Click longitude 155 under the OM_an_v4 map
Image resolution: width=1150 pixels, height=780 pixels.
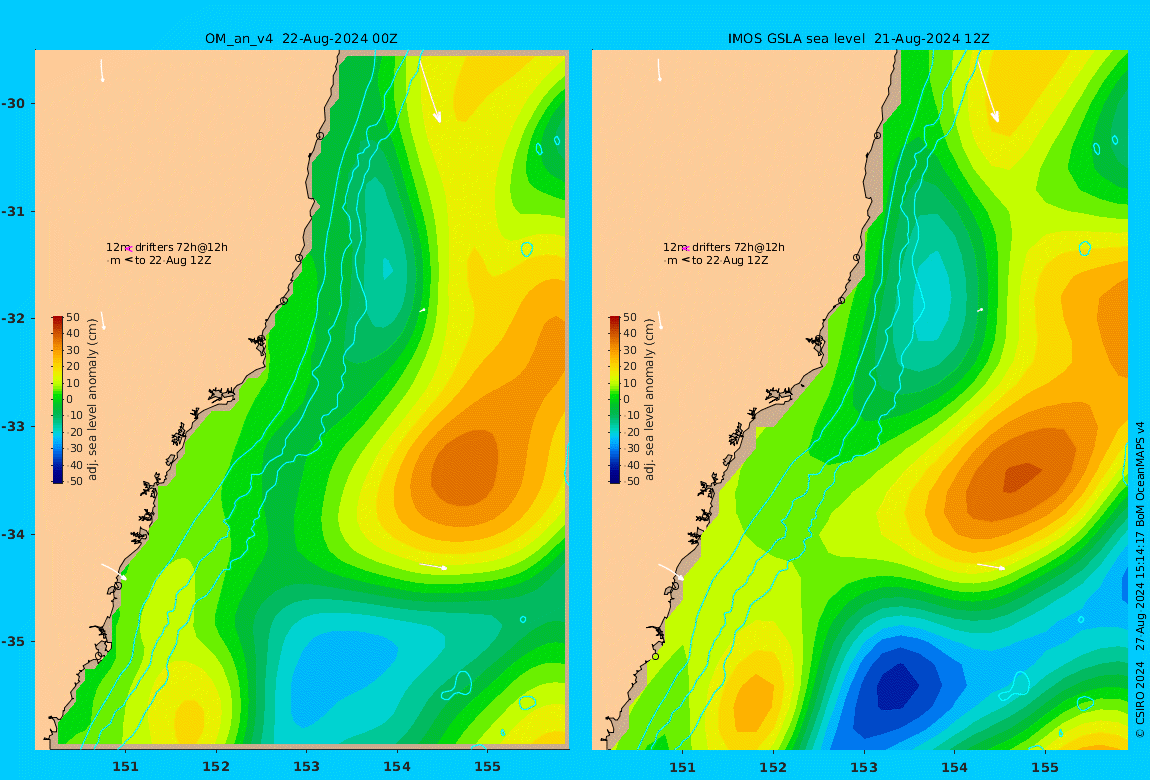tap(488, 767)
